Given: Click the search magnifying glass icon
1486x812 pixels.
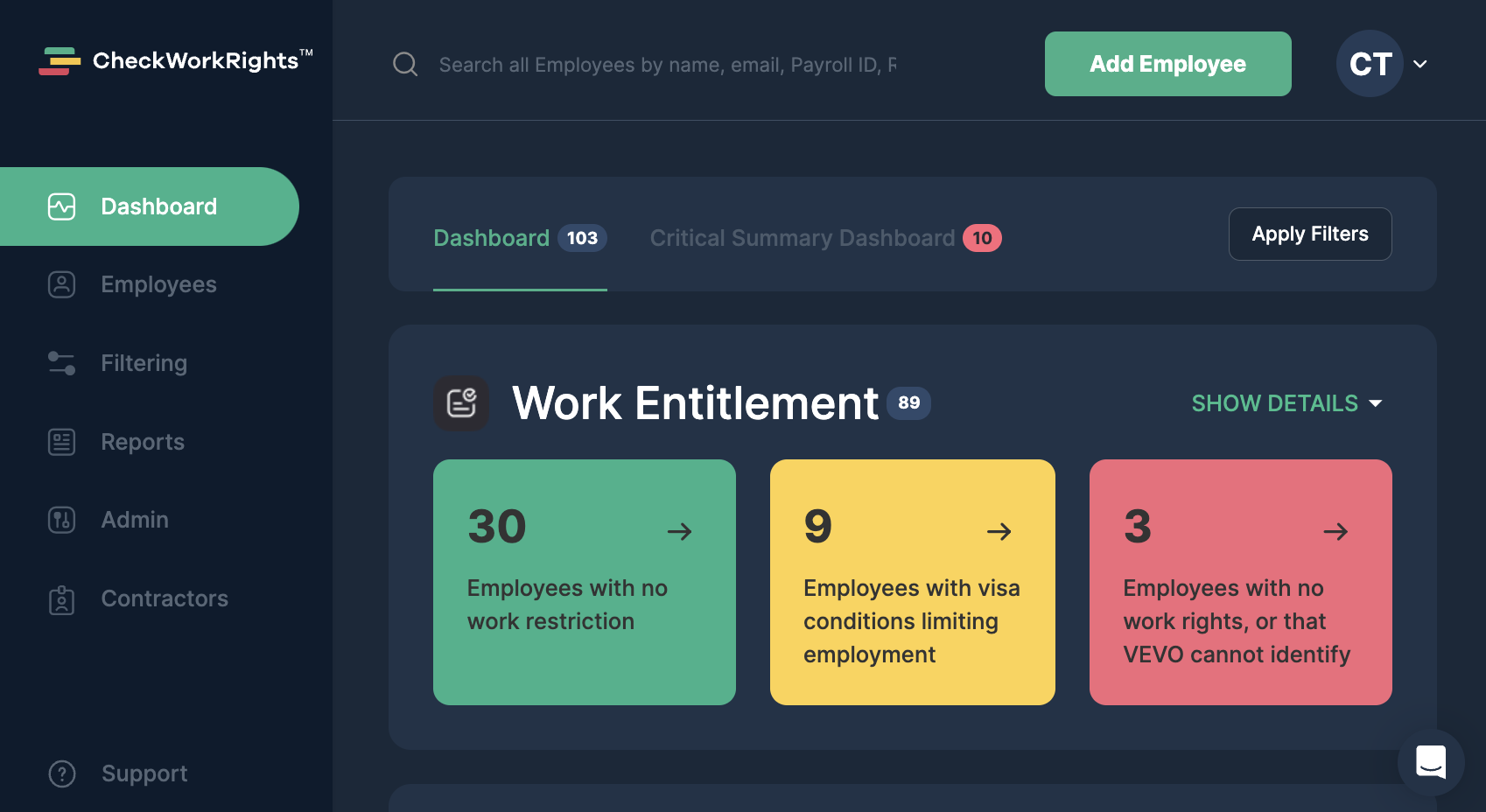Looking at the screenshot, I should [x=405, y=64].
